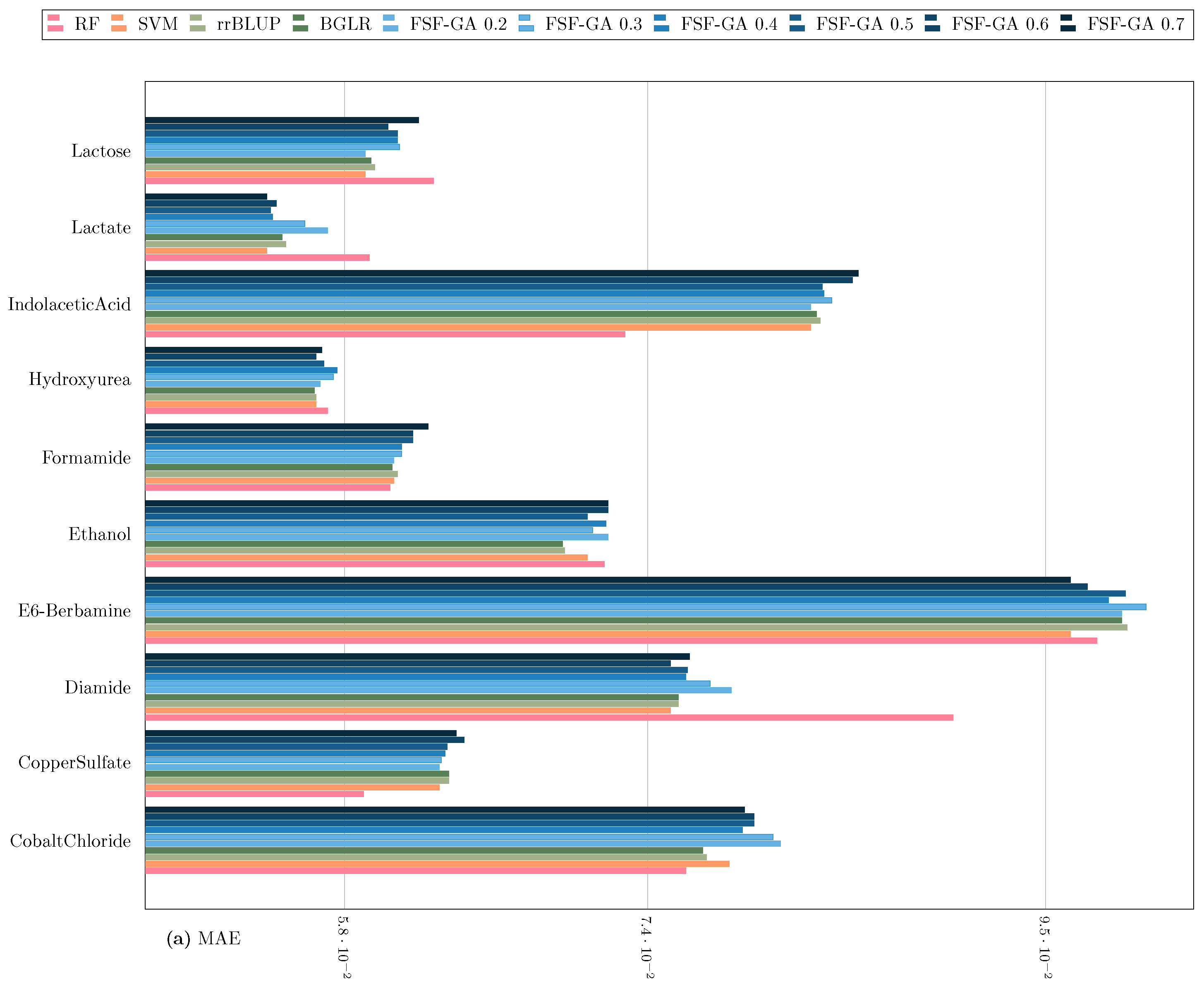Click the IndolaceticAcid category label
The image size is (1204, 991).
69,304
